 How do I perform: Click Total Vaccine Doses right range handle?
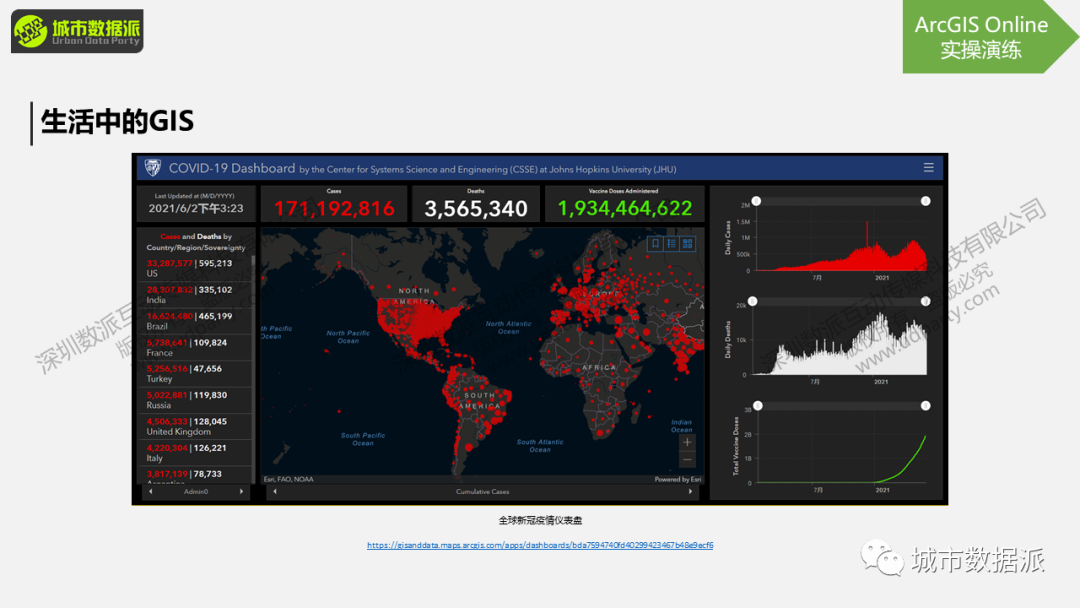926,406
